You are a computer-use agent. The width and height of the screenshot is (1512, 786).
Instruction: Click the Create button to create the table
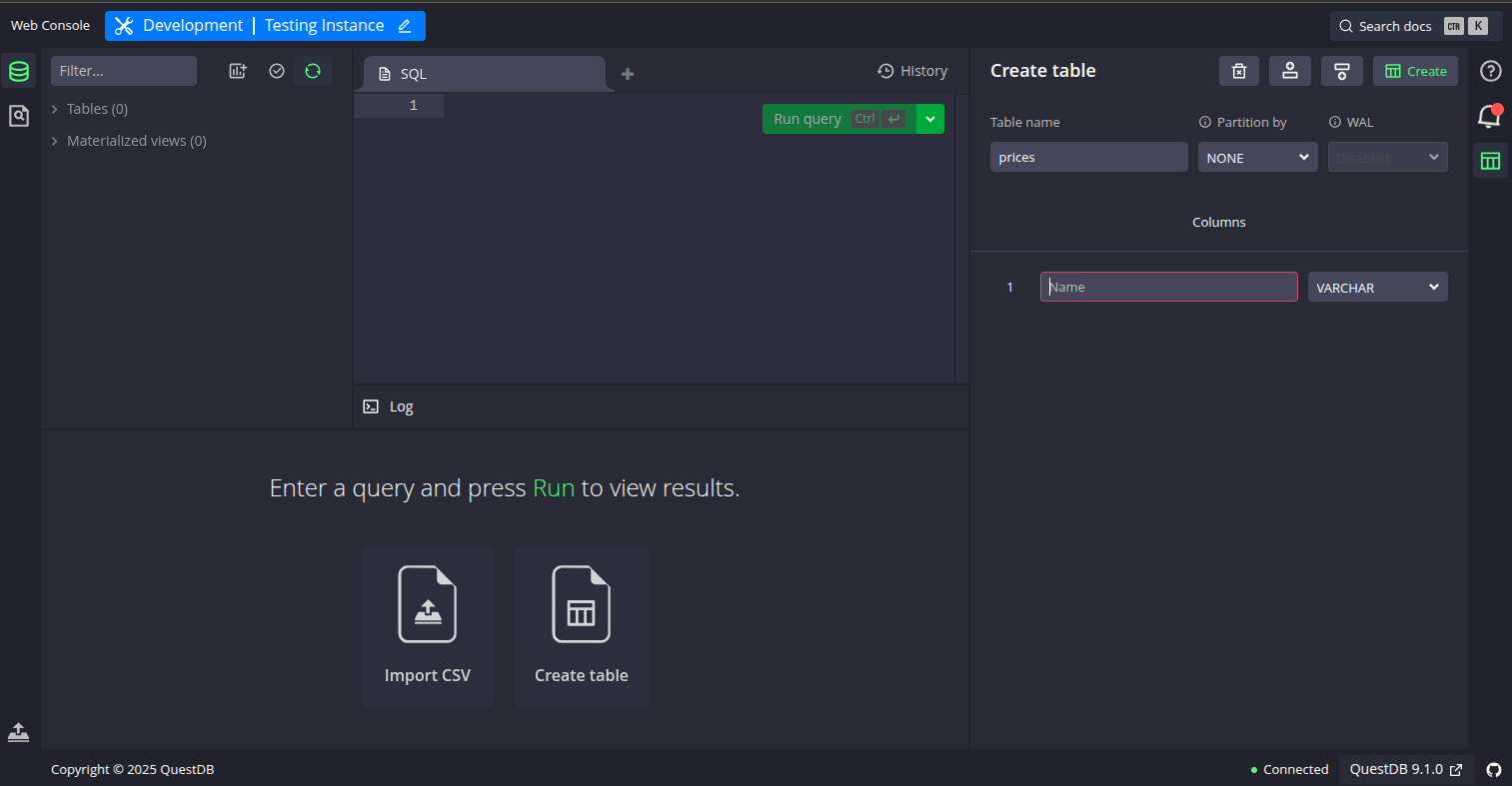(x=1415, y=71)
